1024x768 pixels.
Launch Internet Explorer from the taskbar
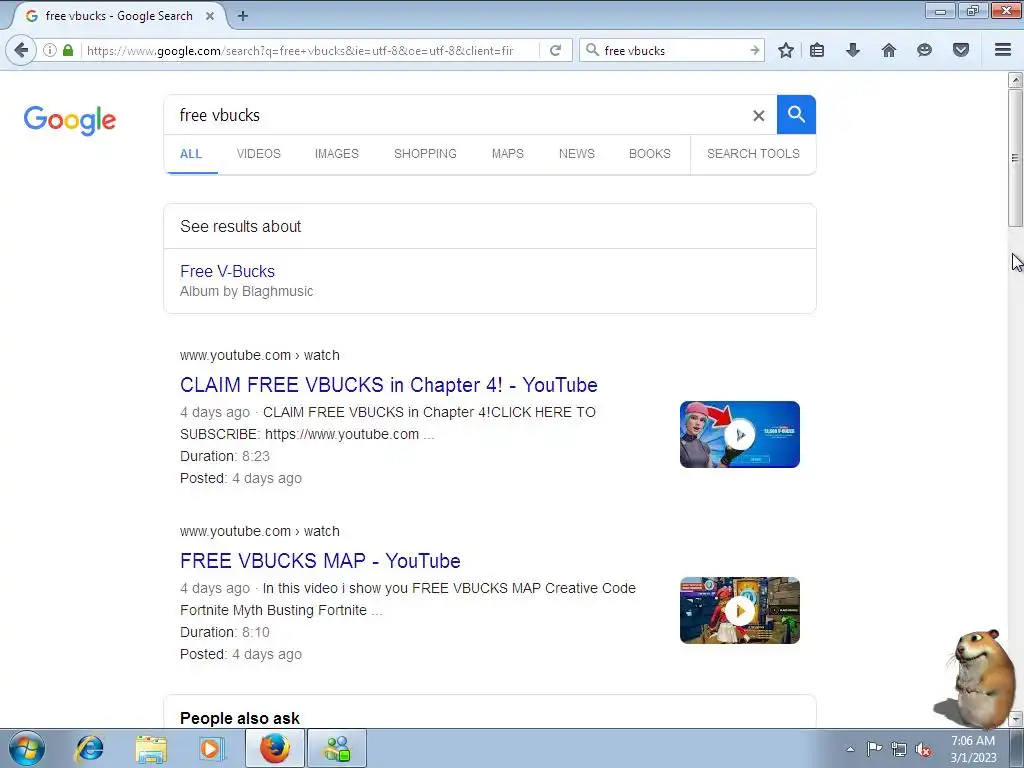tap(89, 748)
